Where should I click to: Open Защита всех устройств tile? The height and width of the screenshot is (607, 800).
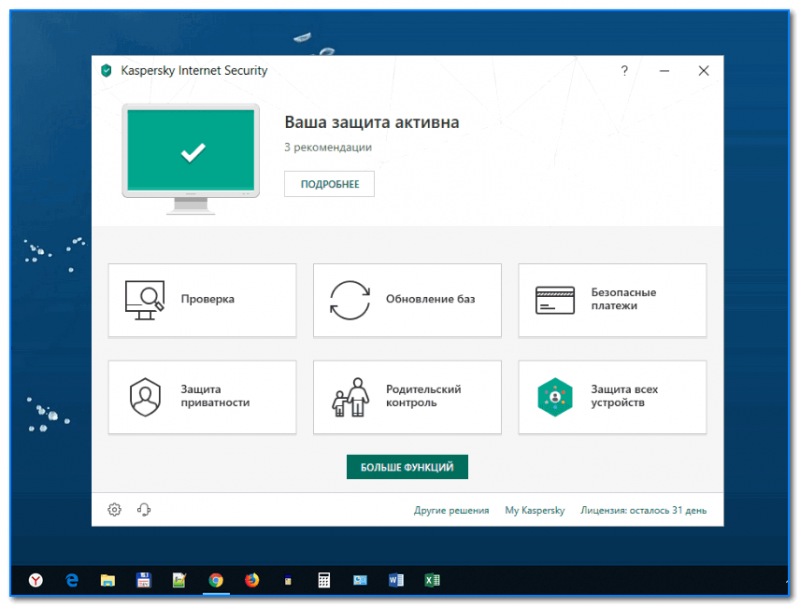point(612,397)
